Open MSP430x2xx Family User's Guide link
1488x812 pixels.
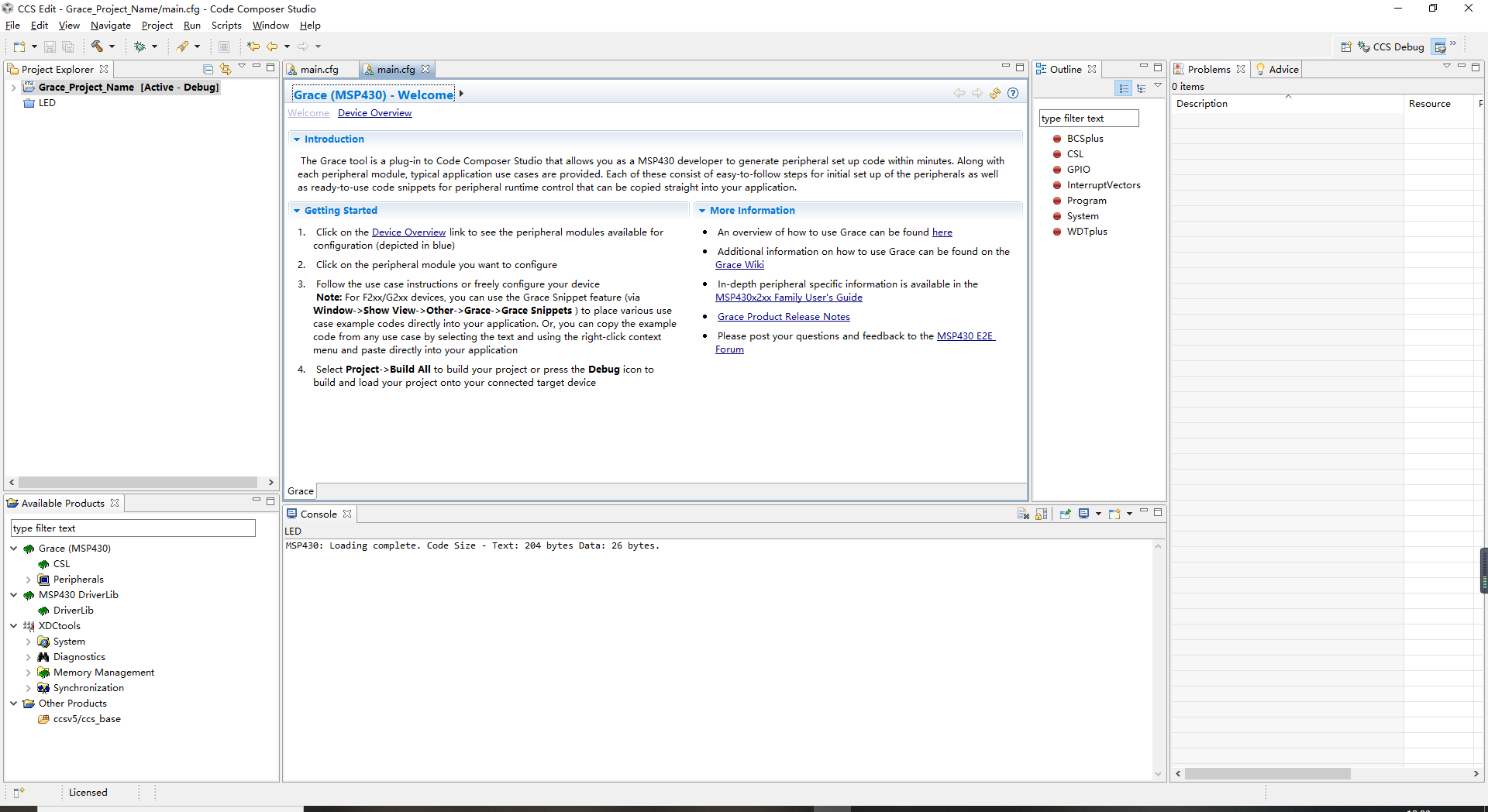point(789,298)
